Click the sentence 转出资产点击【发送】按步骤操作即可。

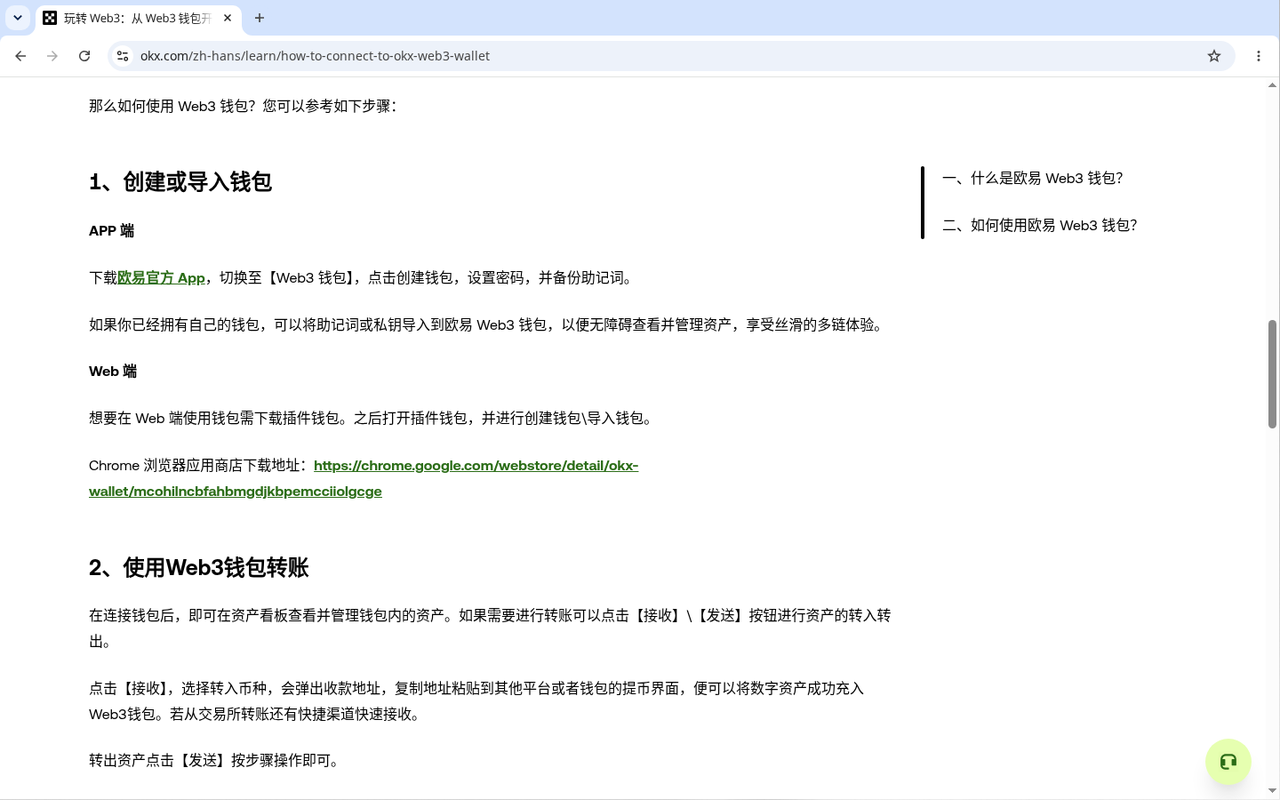pos(214,761)
